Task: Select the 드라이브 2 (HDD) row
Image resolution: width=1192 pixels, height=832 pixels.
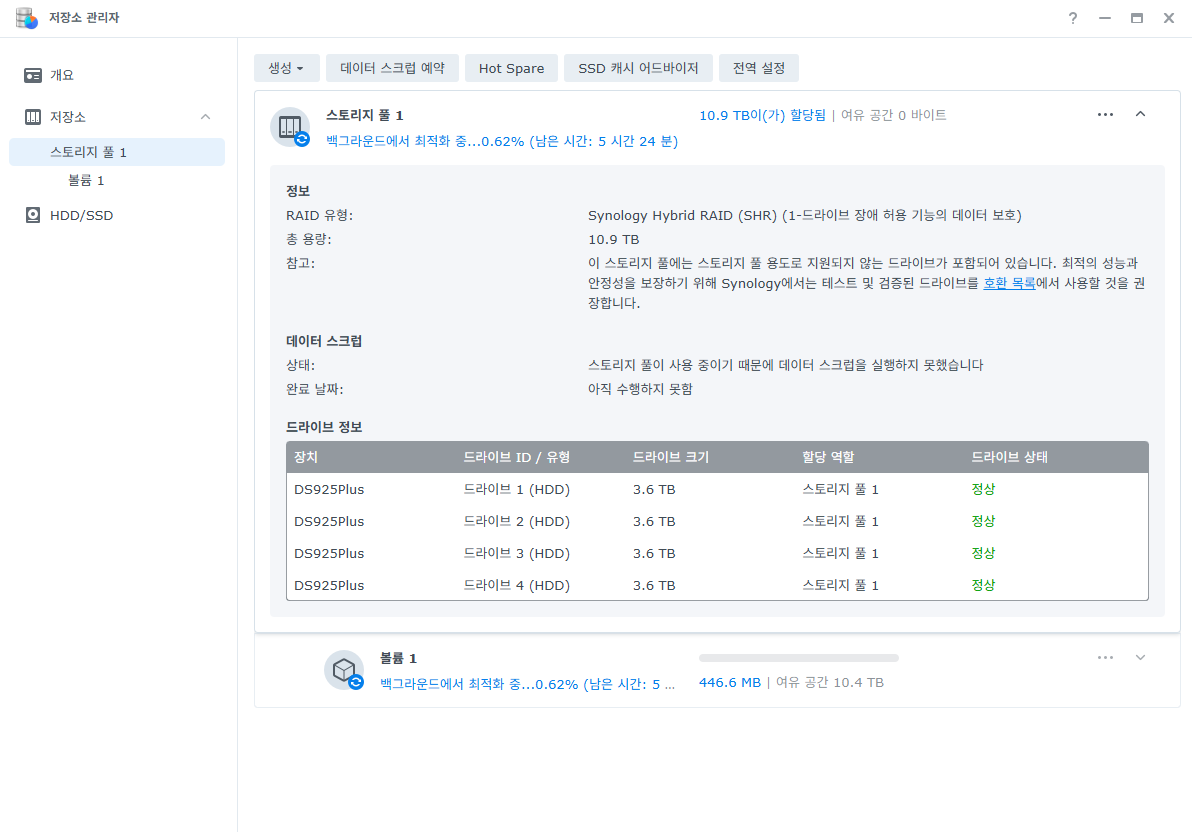Action: 717,521
